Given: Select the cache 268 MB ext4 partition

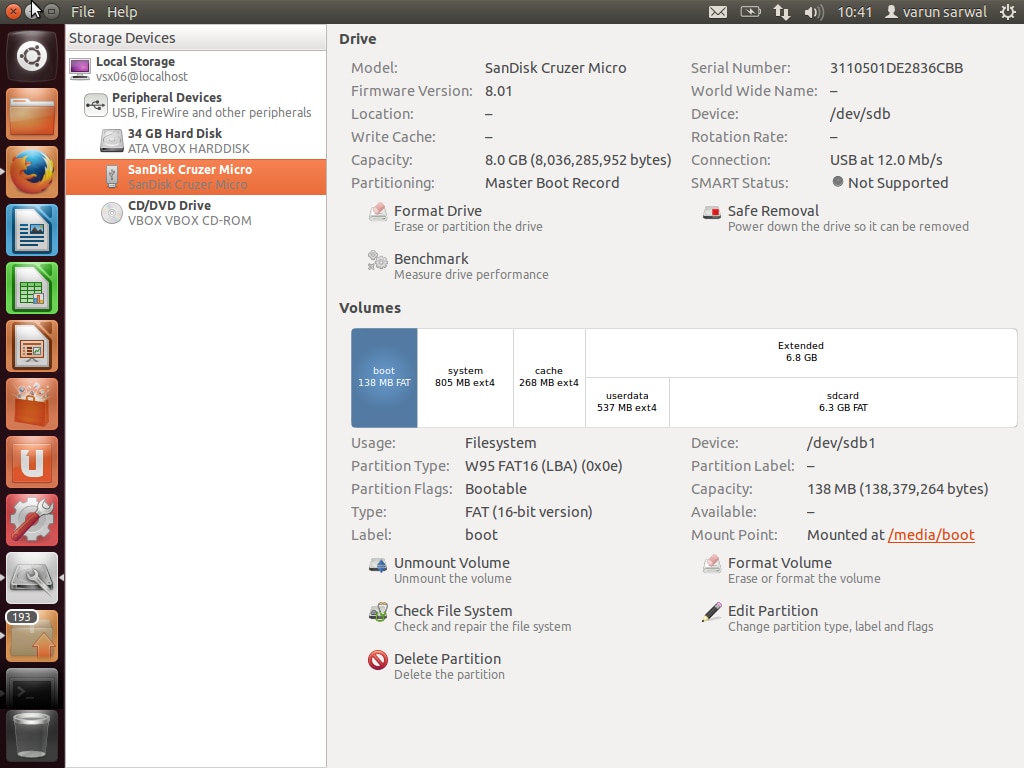Looking at the screenshot, I should click(549, 377).
